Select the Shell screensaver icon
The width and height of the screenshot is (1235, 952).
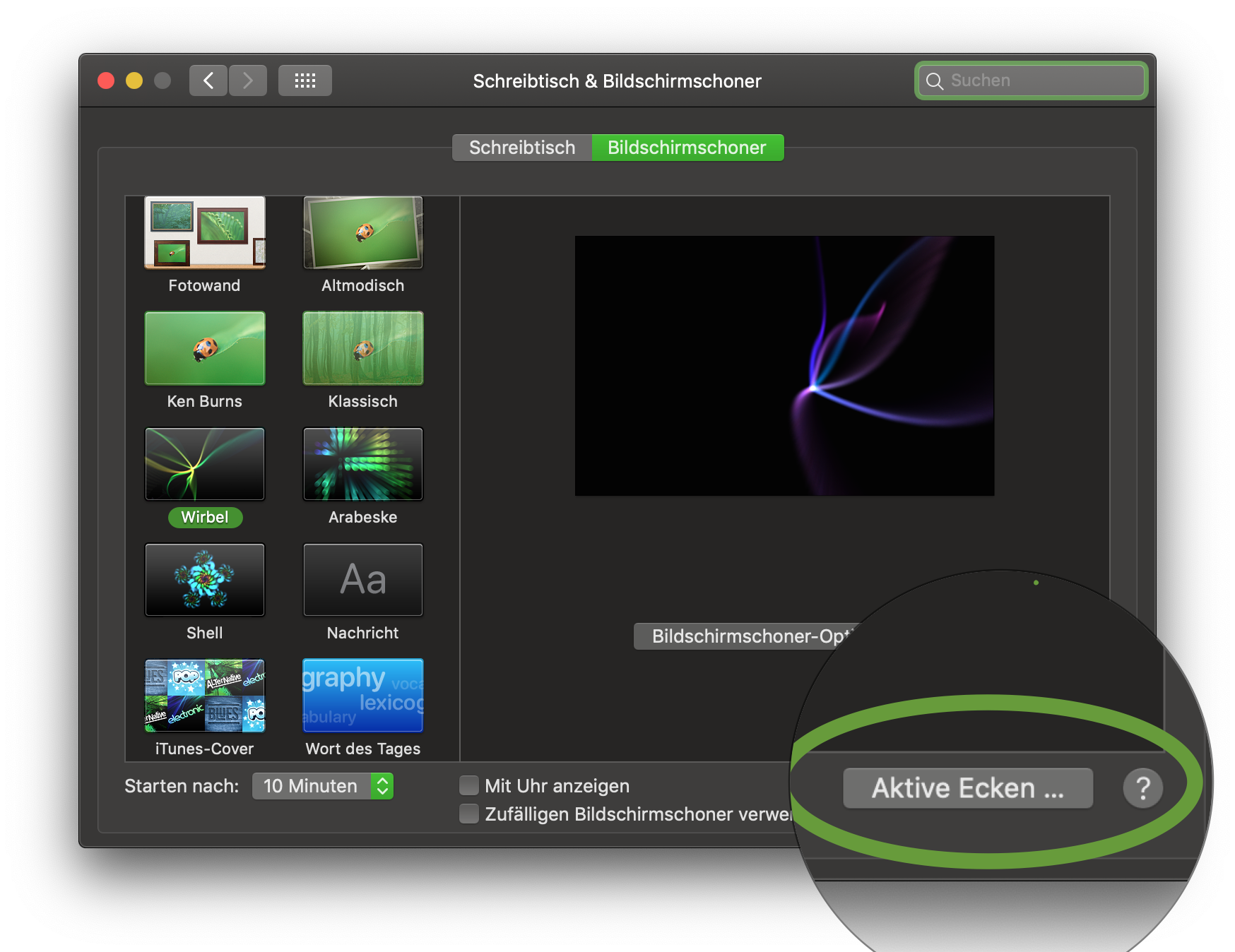tap(205, 580)
